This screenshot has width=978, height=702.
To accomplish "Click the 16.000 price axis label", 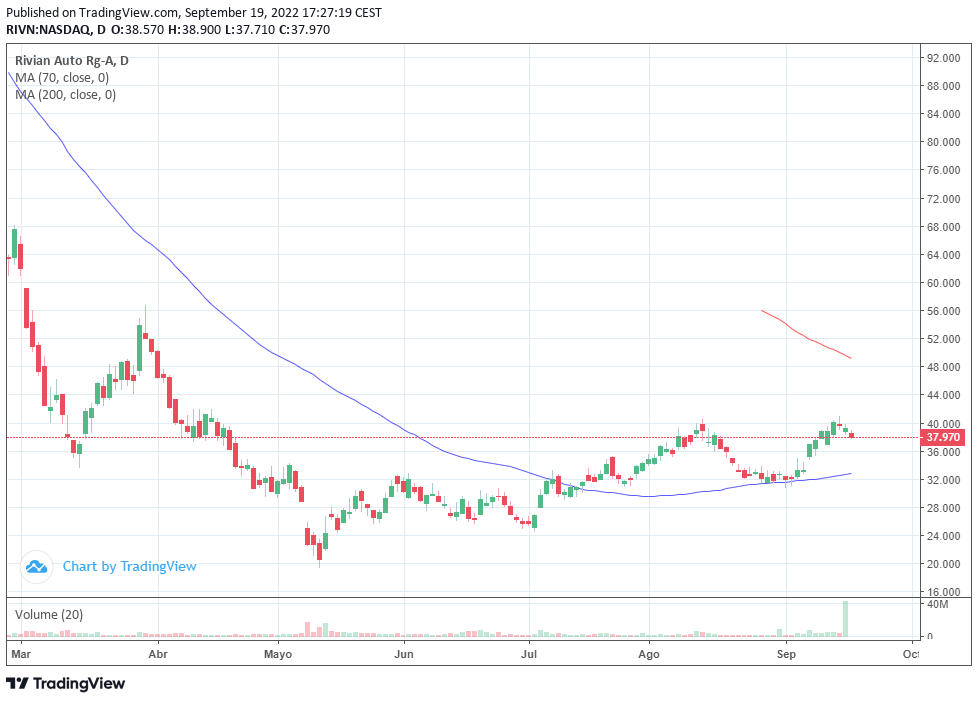I will [943, 592].
